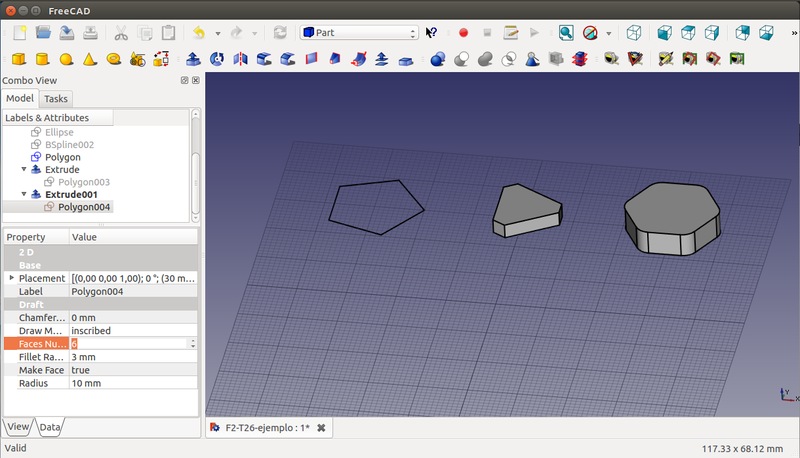Click the Radius value field
Image resolution: width=800 pixels, height=458 pixels.
click(132, 383)
